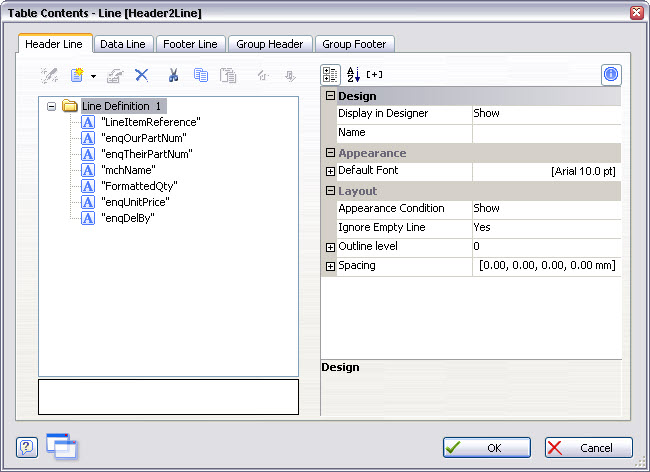This screenshot has height=472, width=650.
Task: Click the blue info icon
Action: 611,75
